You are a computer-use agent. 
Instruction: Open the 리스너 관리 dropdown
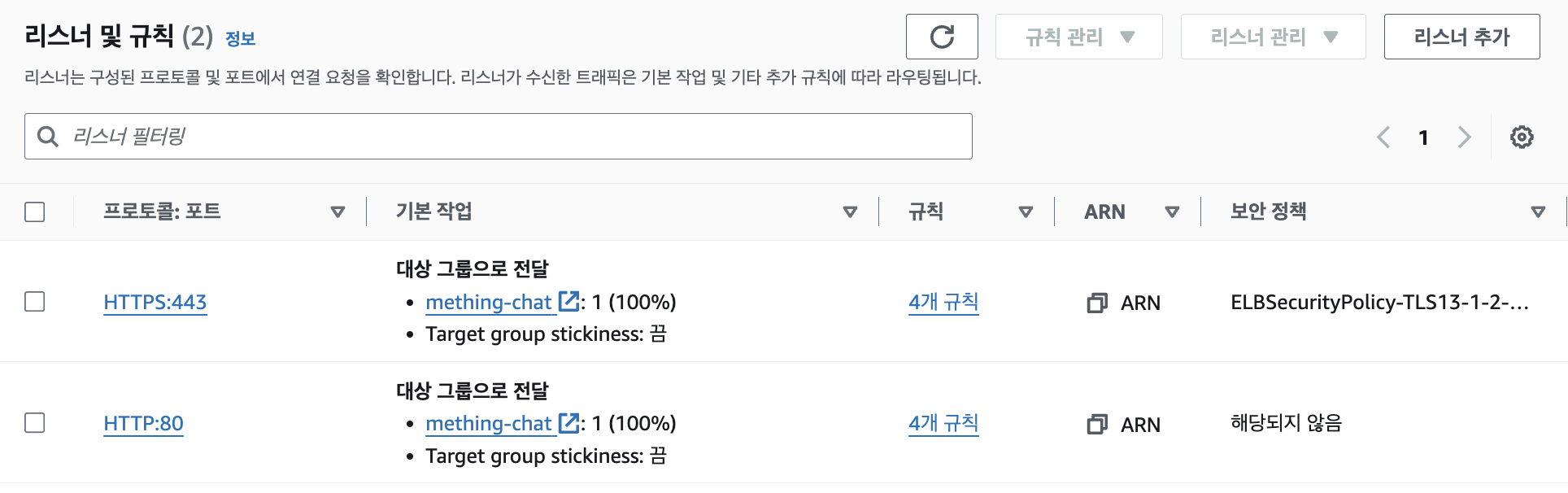click(x=1274, y=37)
